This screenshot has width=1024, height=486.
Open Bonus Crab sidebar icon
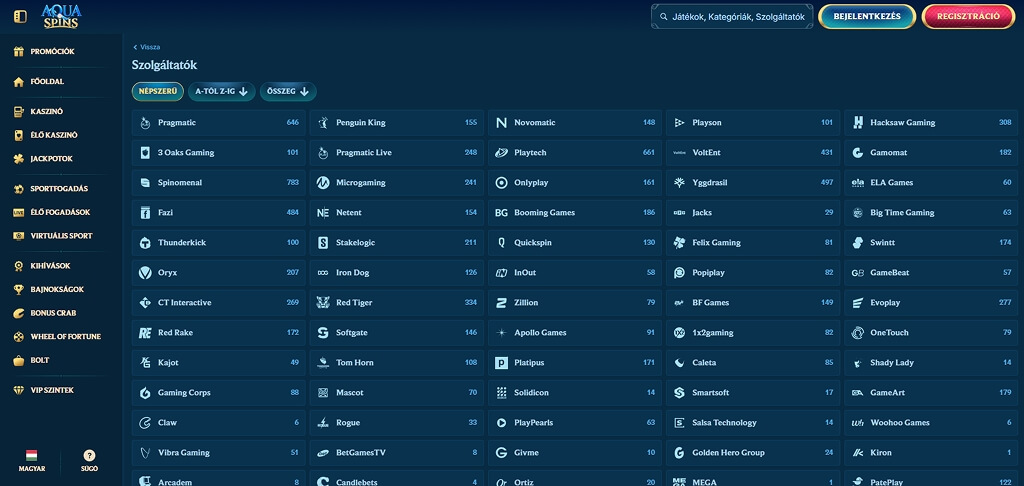[19, 313]
